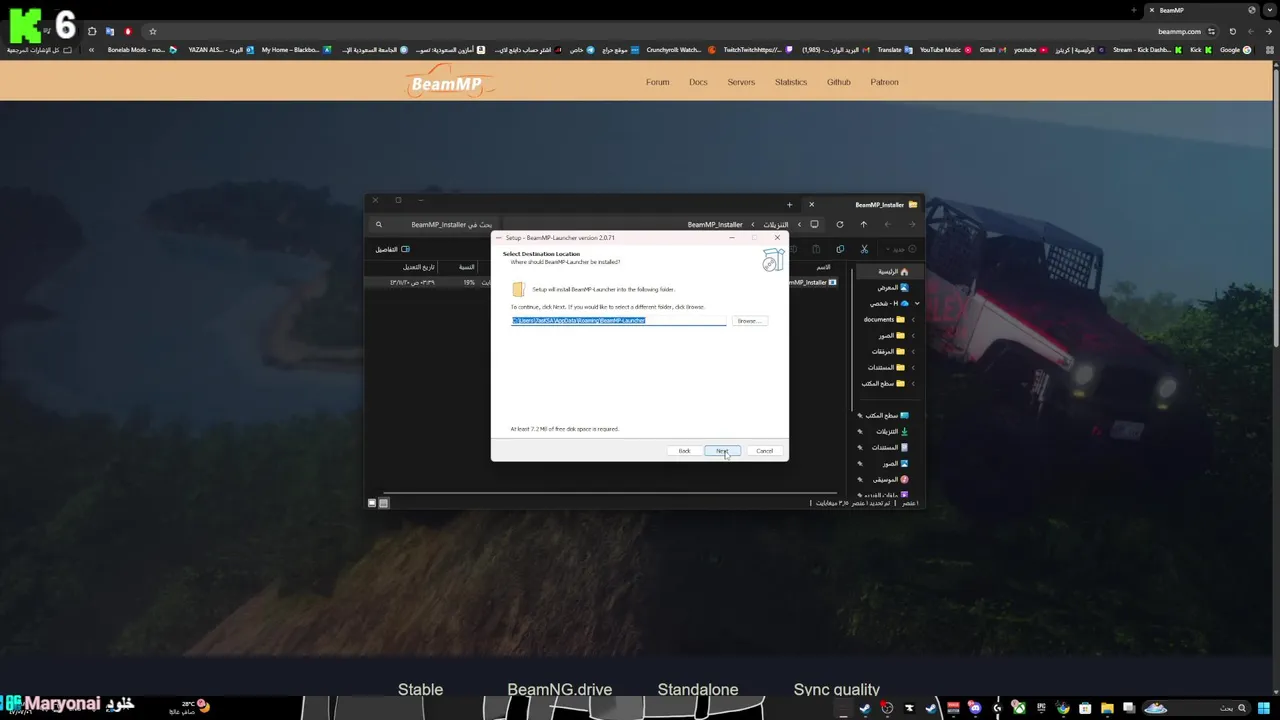
Task: Click Back in the setup wizard
Action: click(684, 451)
